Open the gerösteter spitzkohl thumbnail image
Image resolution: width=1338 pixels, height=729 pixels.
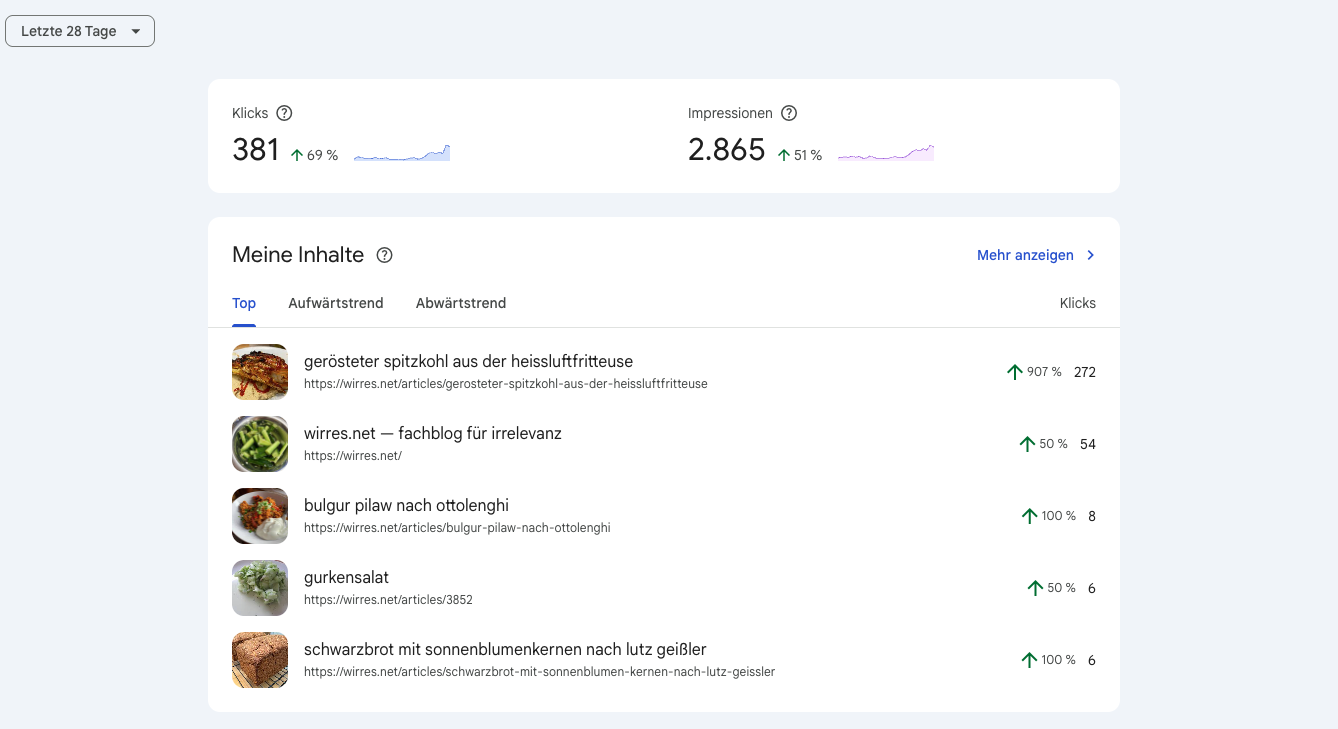[x=260, y=372]
